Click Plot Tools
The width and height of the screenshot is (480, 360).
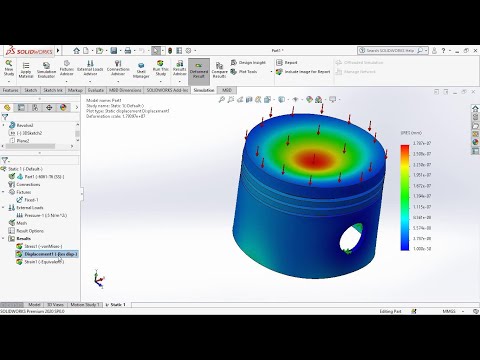click(x=244, y=71)
